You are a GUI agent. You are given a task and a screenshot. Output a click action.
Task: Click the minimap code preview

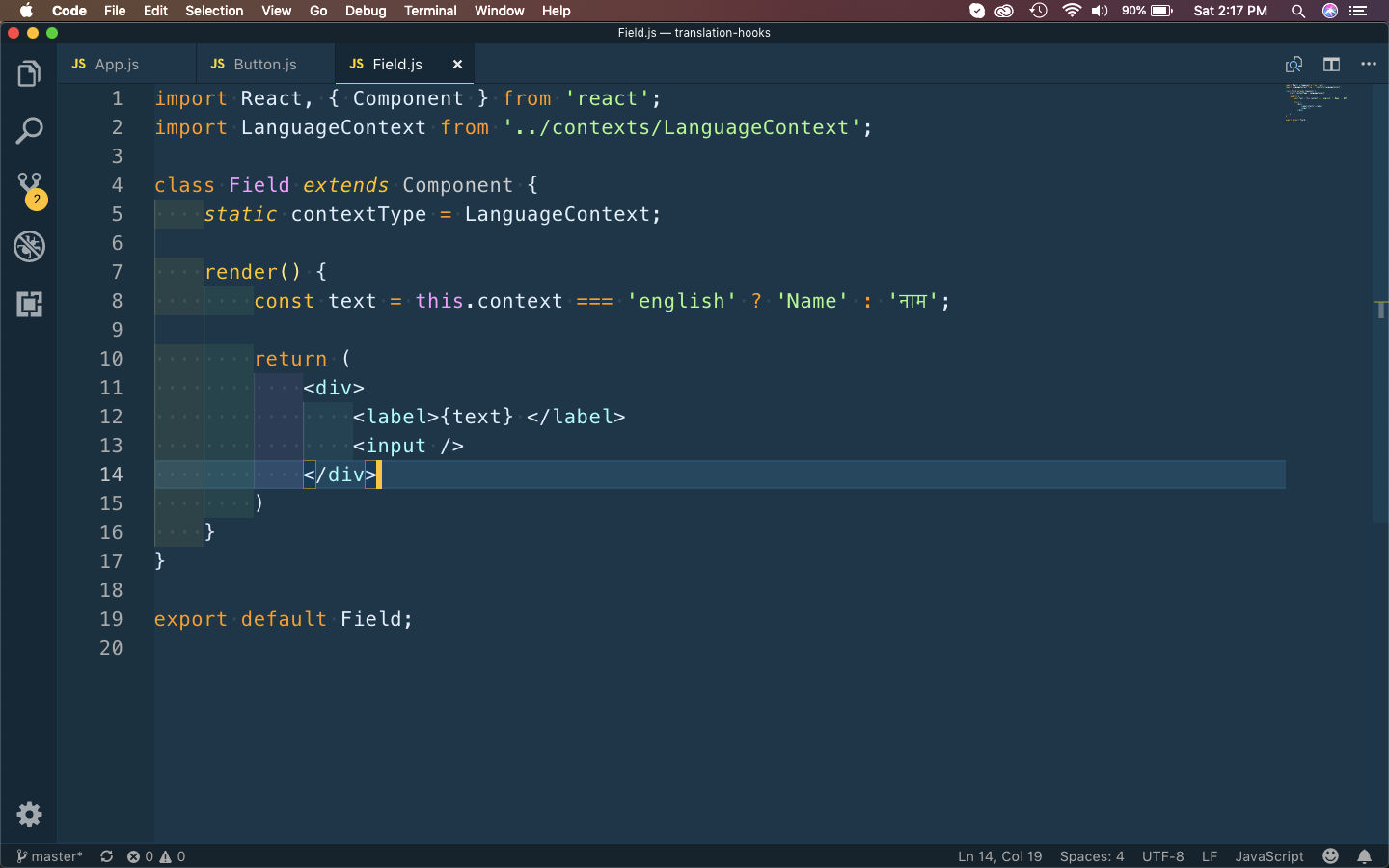pyautogui.click(x=1316, y=101)
